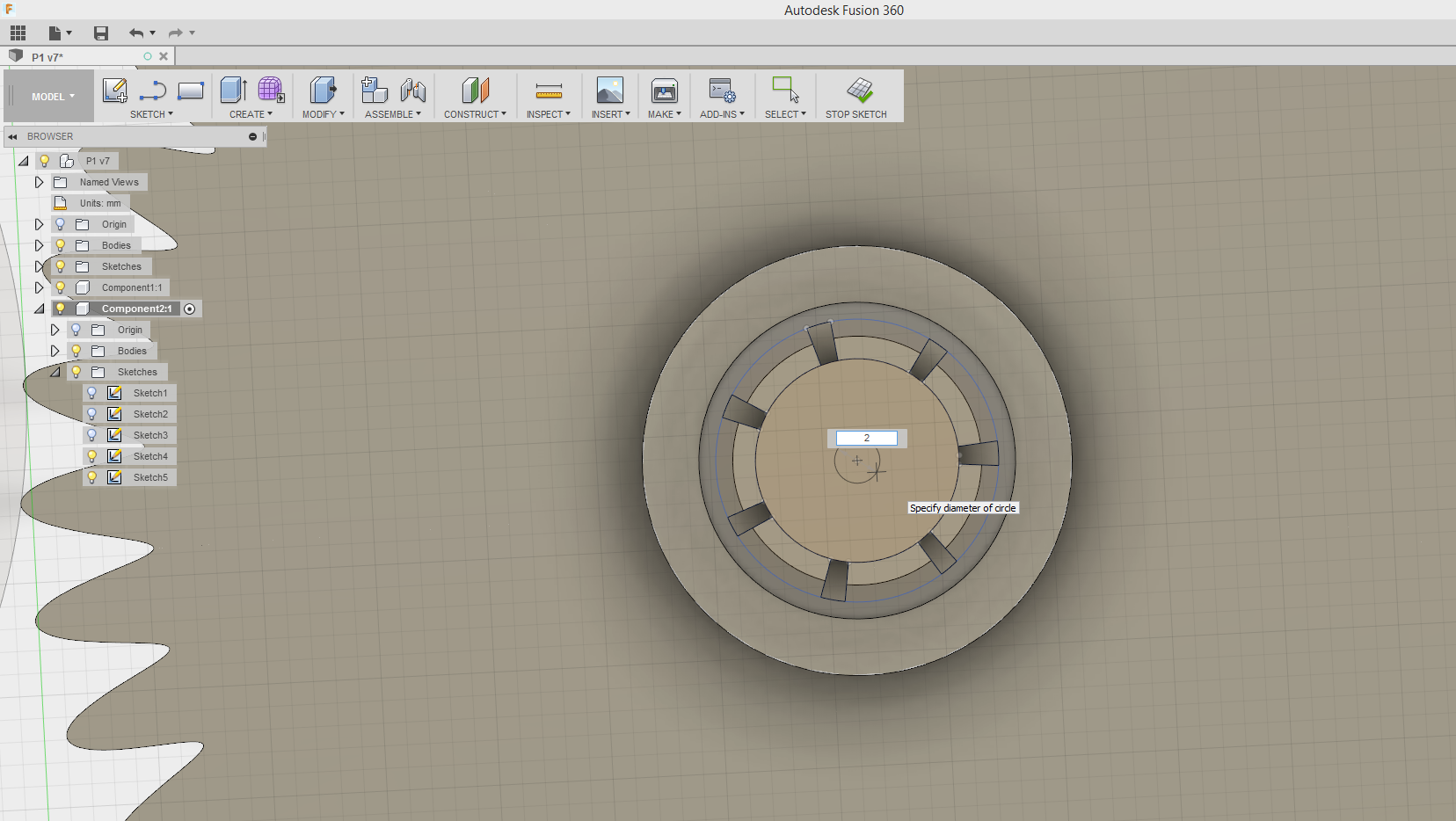The image size is (1456, 821).
Task: Select the Rectangle sketch tool icon
Action: (190, 91)
